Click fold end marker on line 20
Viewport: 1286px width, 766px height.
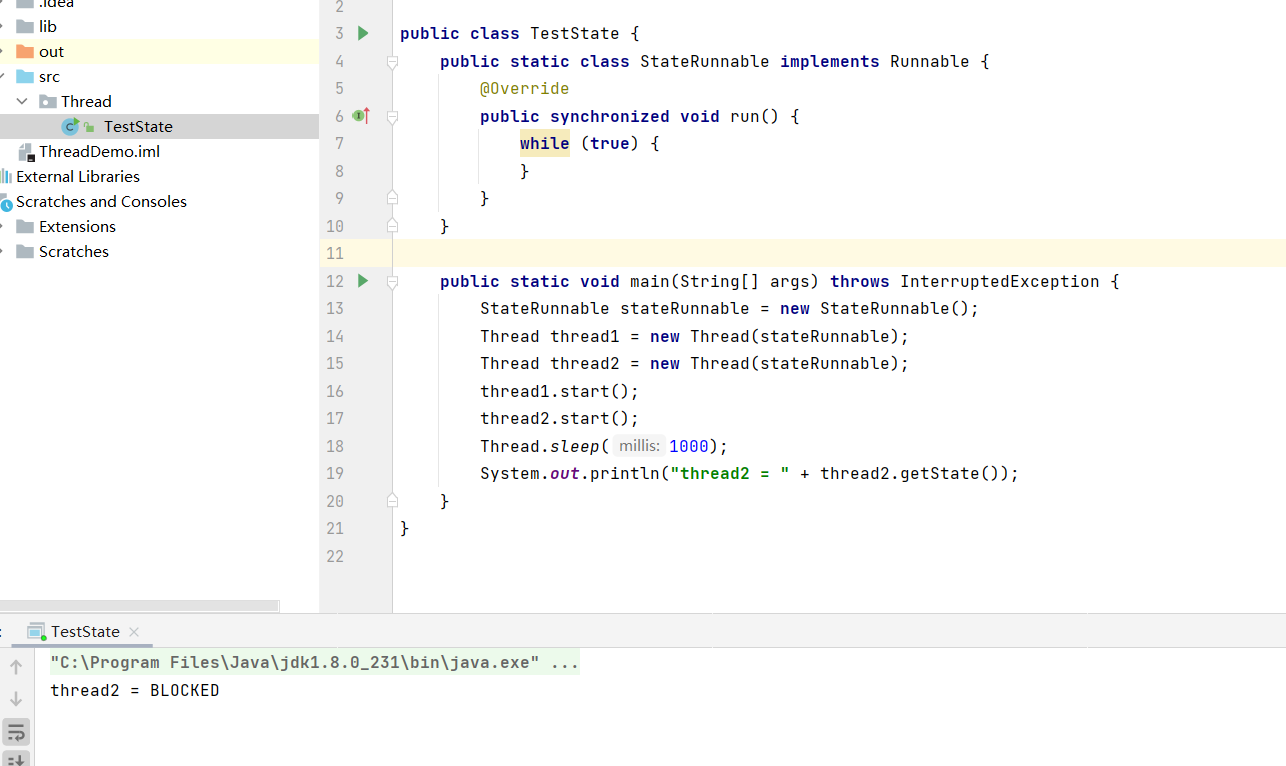pos(392,500)
